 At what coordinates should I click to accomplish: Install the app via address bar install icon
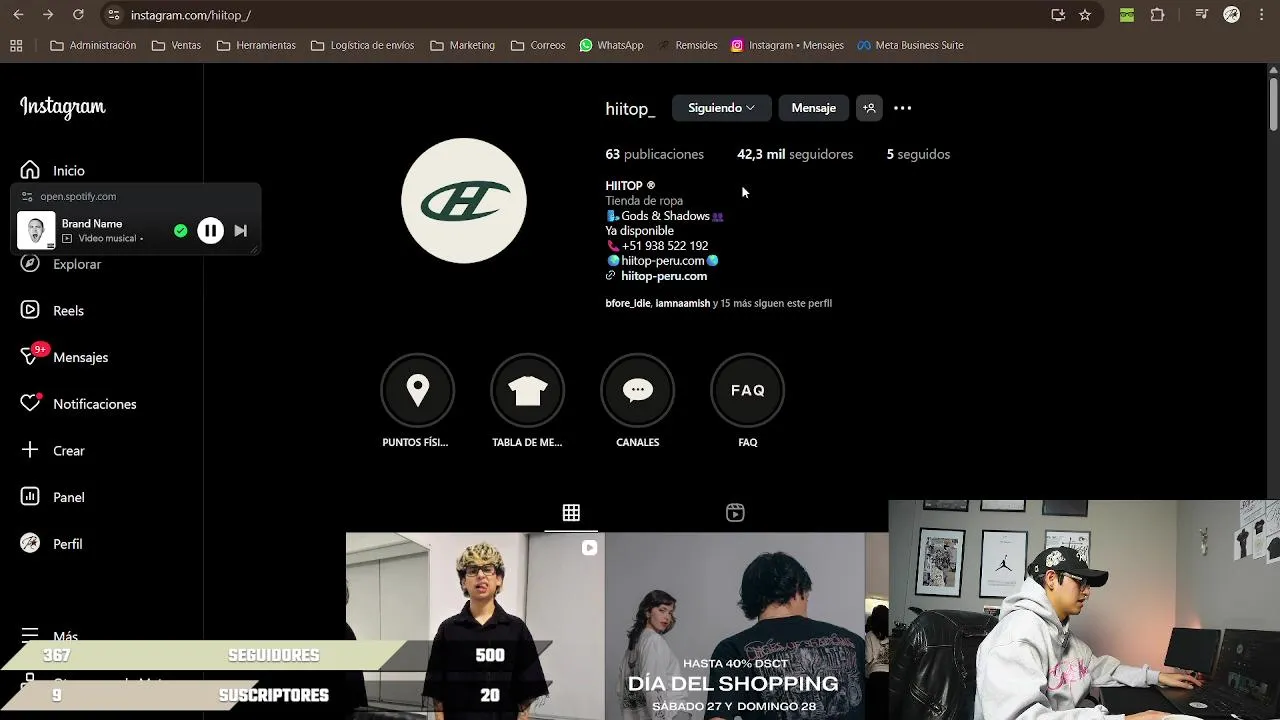(x=1058, y=15)
